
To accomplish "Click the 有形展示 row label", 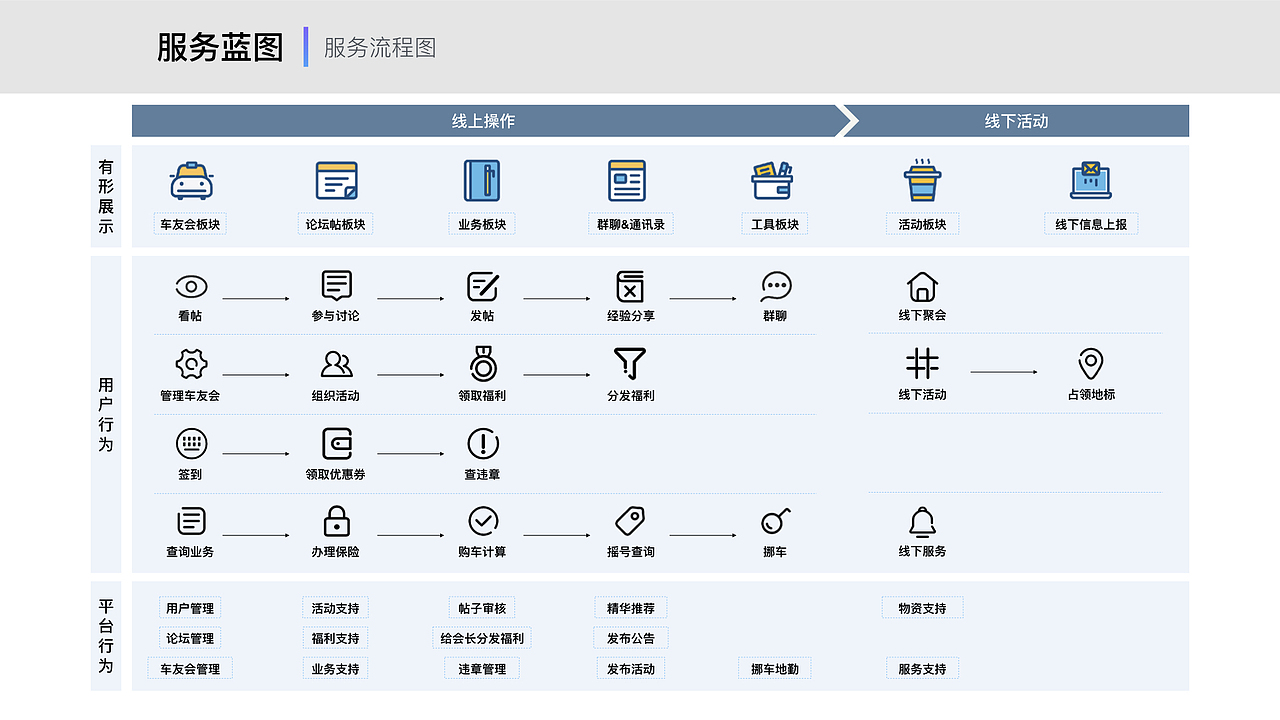I will [x=106, y=196].
